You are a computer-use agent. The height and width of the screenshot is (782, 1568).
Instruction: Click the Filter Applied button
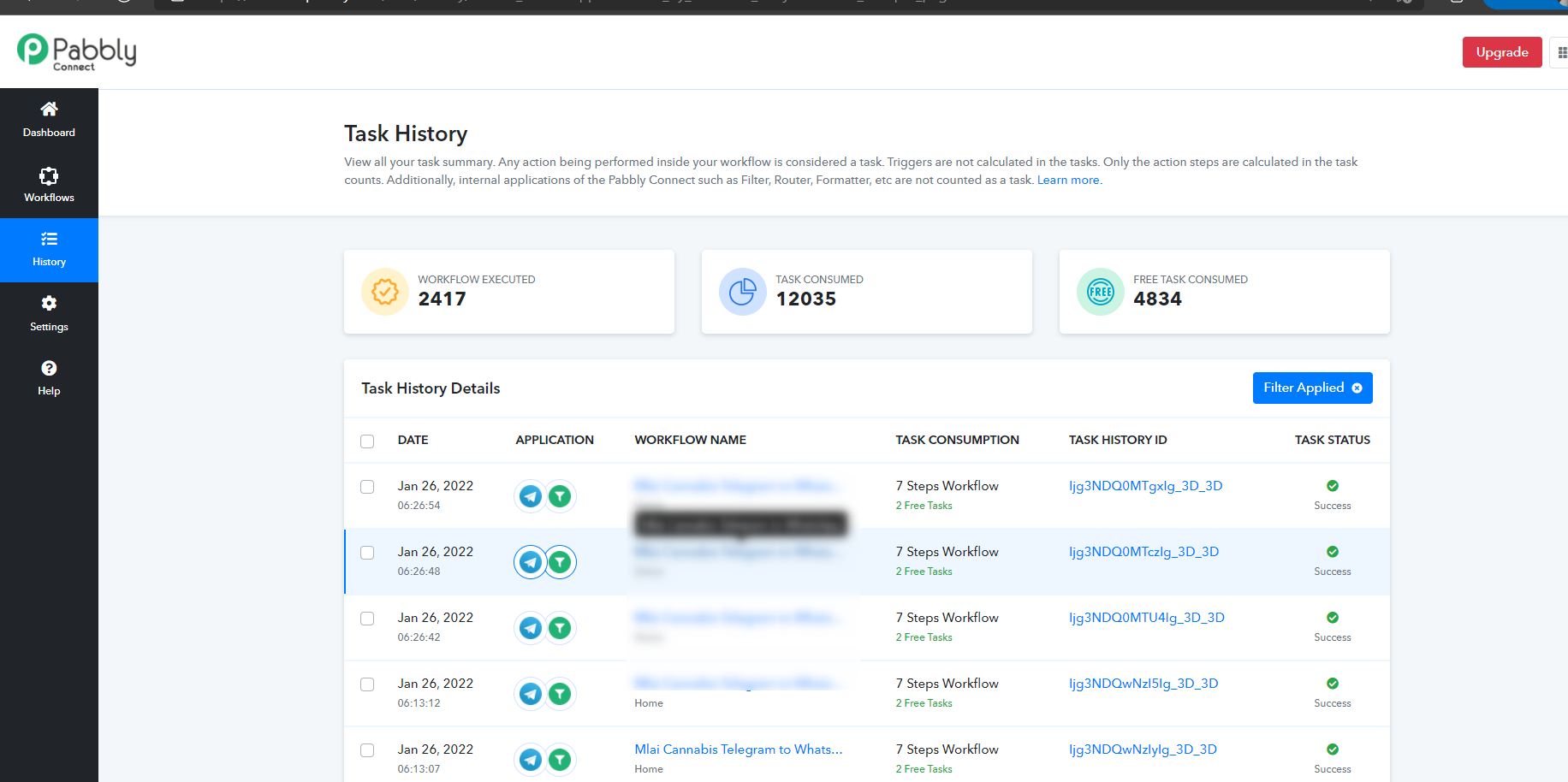coord(1312,388)
